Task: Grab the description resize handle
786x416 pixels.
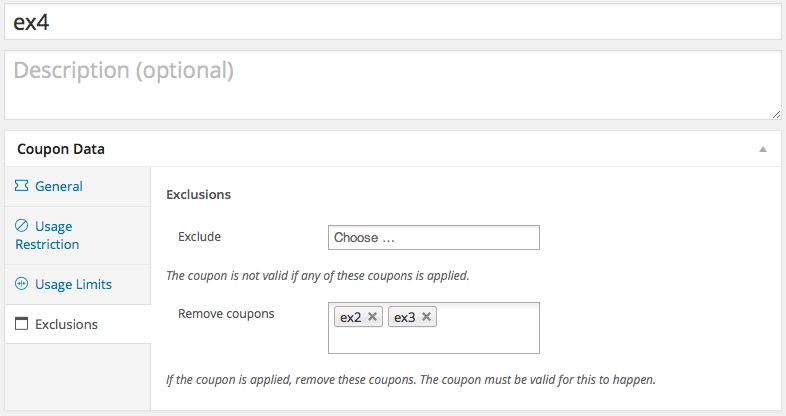Action: [x=776, y=114]
